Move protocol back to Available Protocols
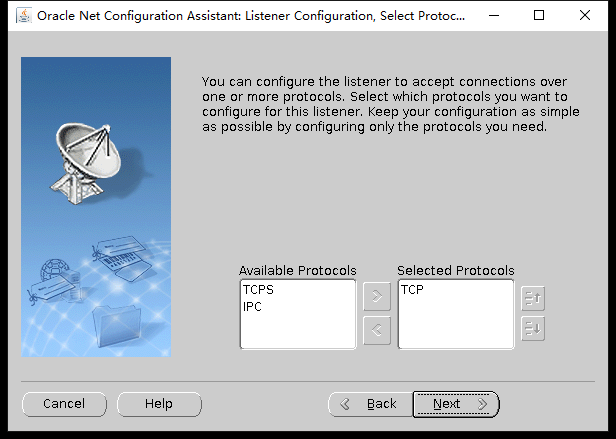The image size is (616, 439). pos(377,330)
